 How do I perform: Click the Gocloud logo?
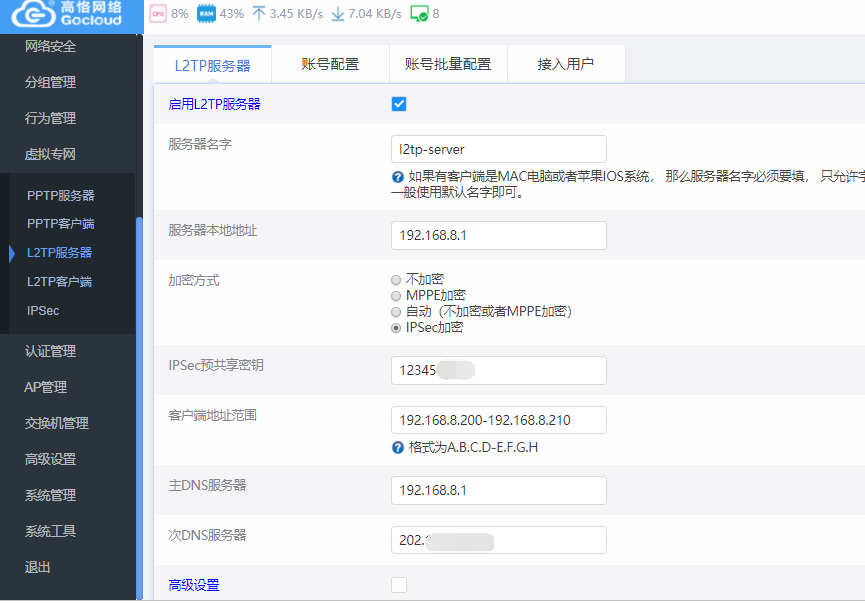(x=67, y=14)
